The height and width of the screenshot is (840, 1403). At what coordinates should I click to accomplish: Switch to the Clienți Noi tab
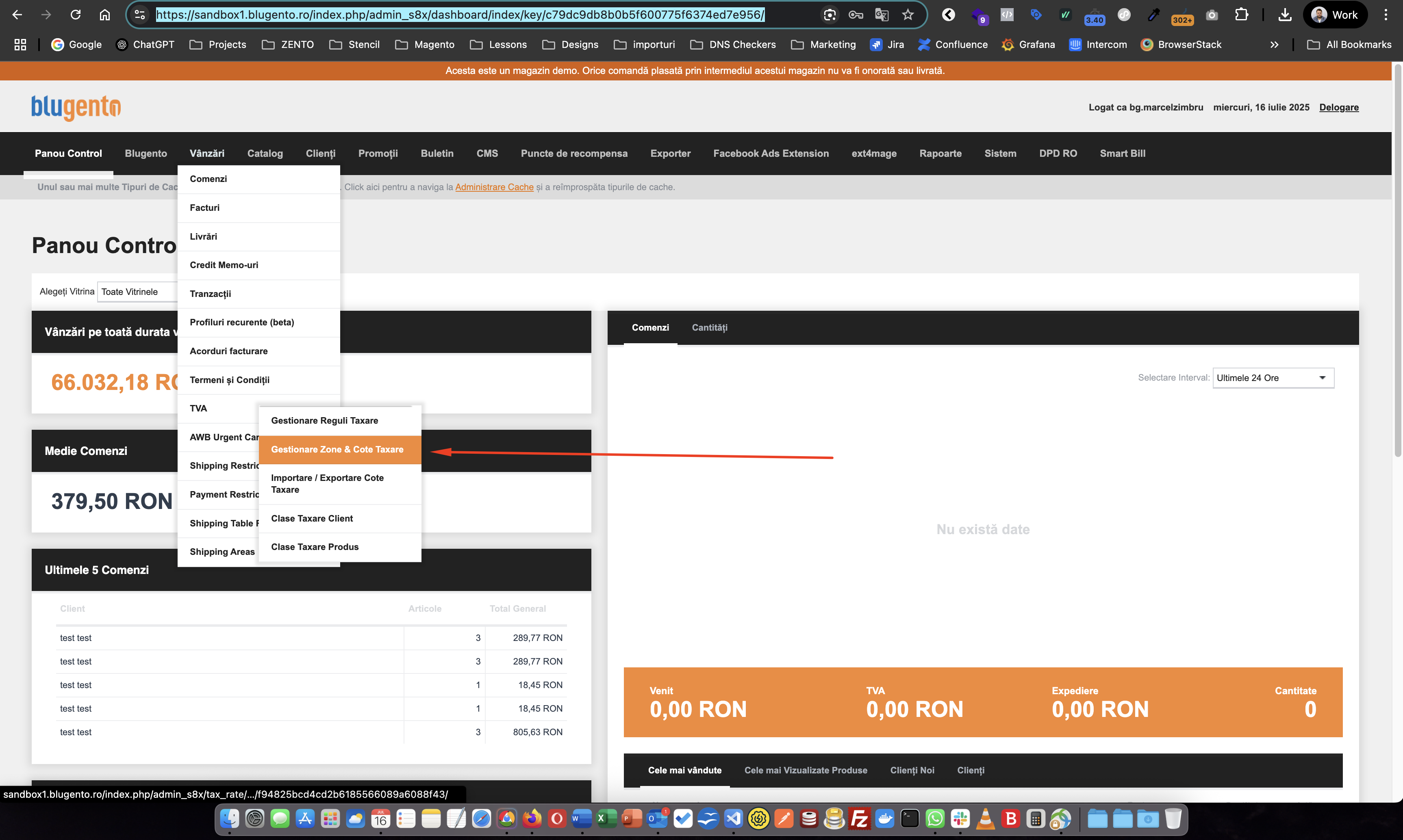click(912, 770)
